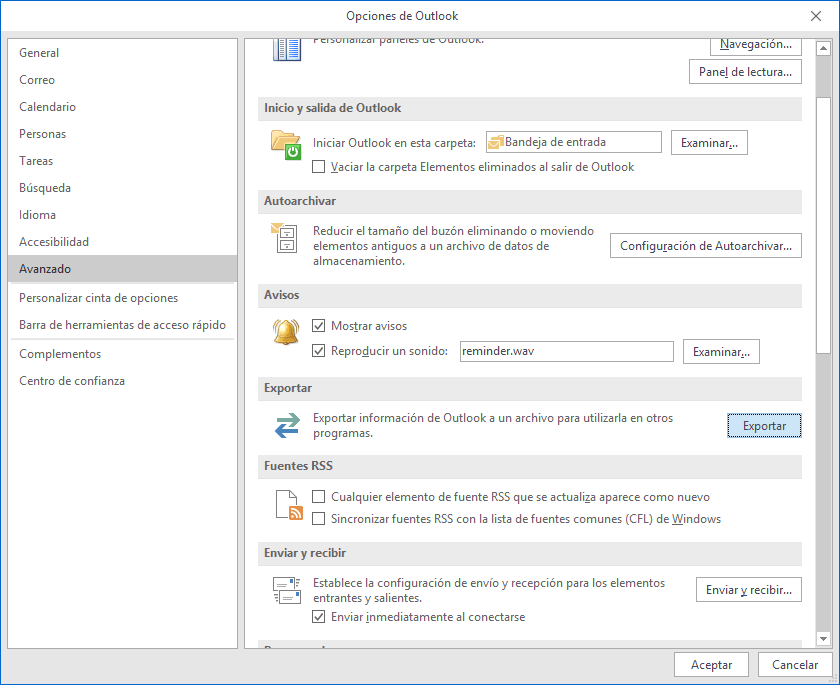Open Centro de confianza category
Image resolution: width=840 pixels, height=685 pixels.
[x=123, y=381]
